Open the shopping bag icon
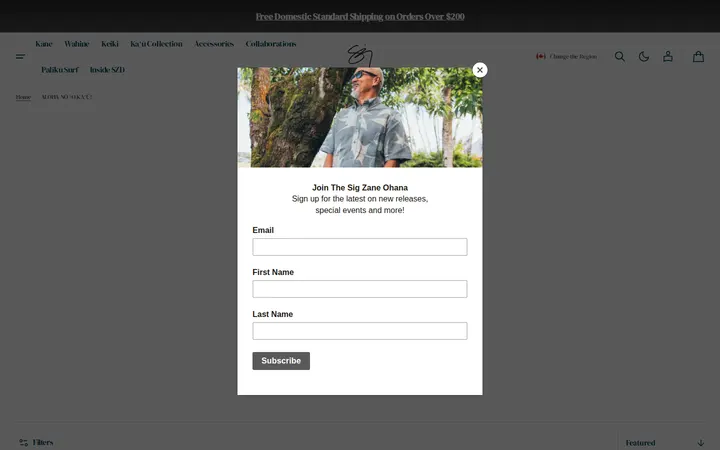 point(698,56)
